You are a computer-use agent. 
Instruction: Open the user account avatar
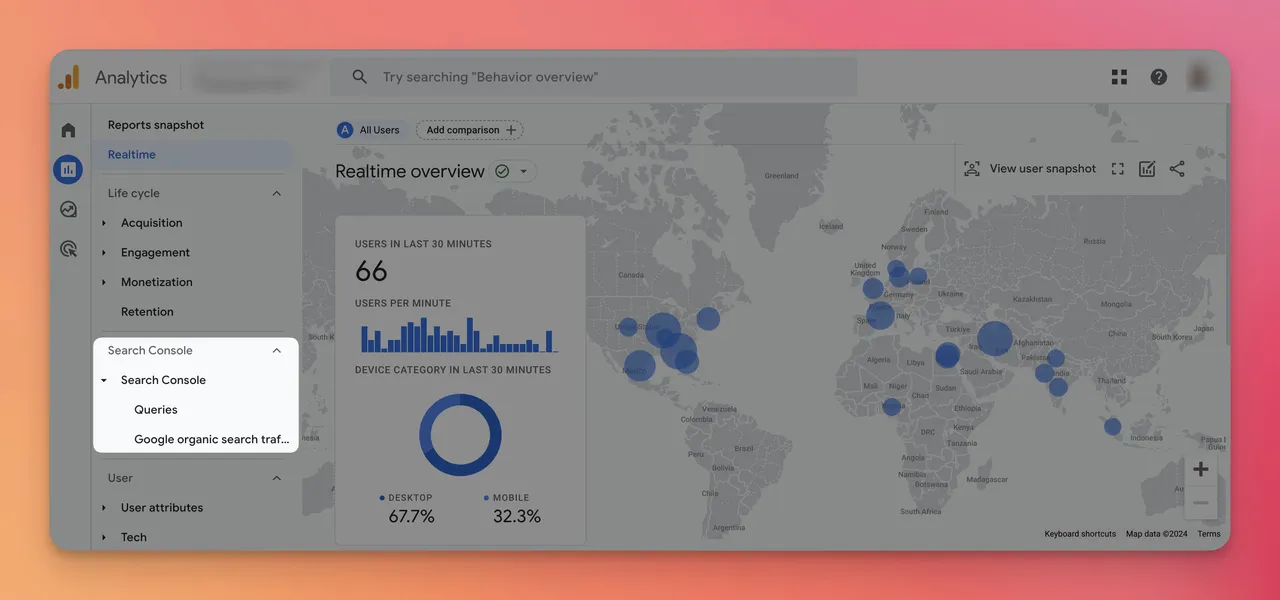(1199, 77)
